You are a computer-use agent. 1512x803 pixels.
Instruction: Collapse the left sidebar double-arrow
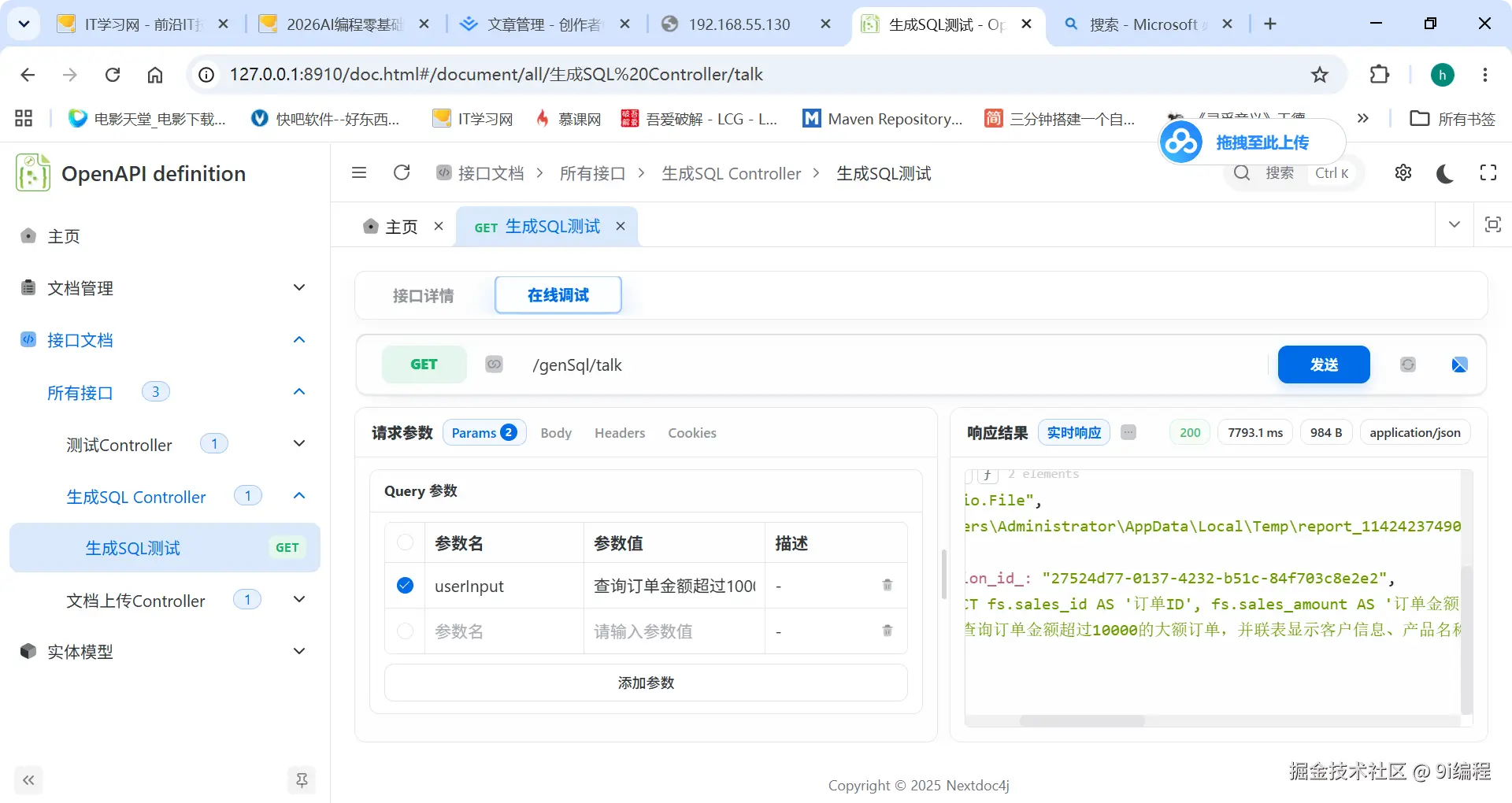pos(28,780)
